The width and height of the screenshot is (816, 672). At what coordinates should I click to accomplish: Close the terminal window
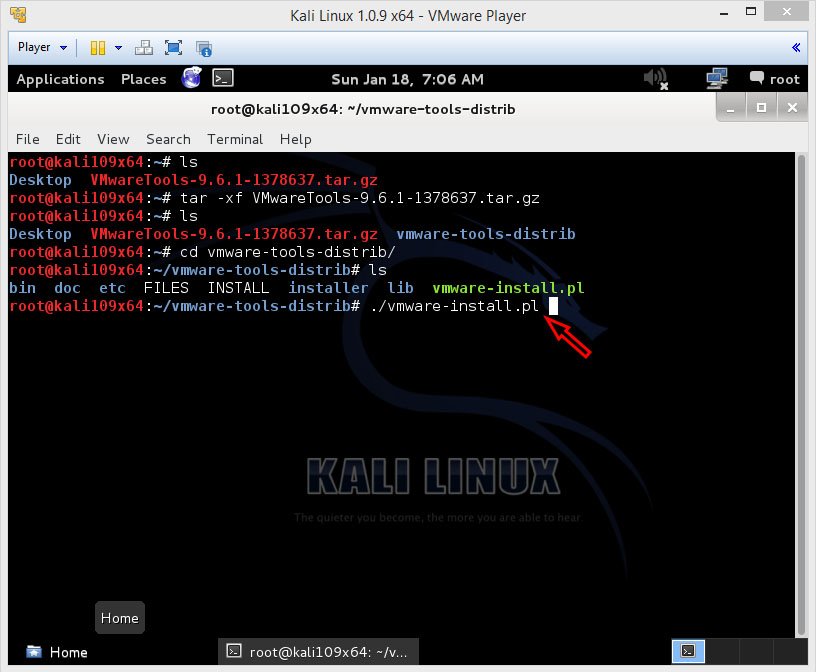792,108
